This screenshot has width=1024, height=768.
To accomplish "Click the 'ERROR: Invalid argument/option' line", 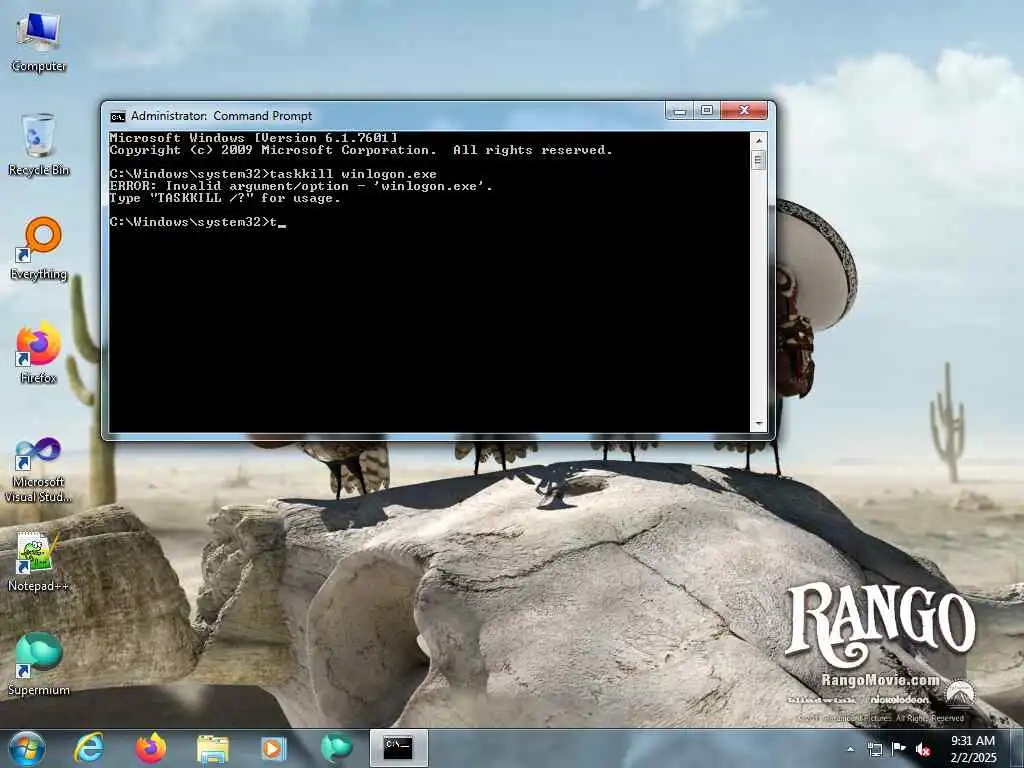I will [300, 186].
